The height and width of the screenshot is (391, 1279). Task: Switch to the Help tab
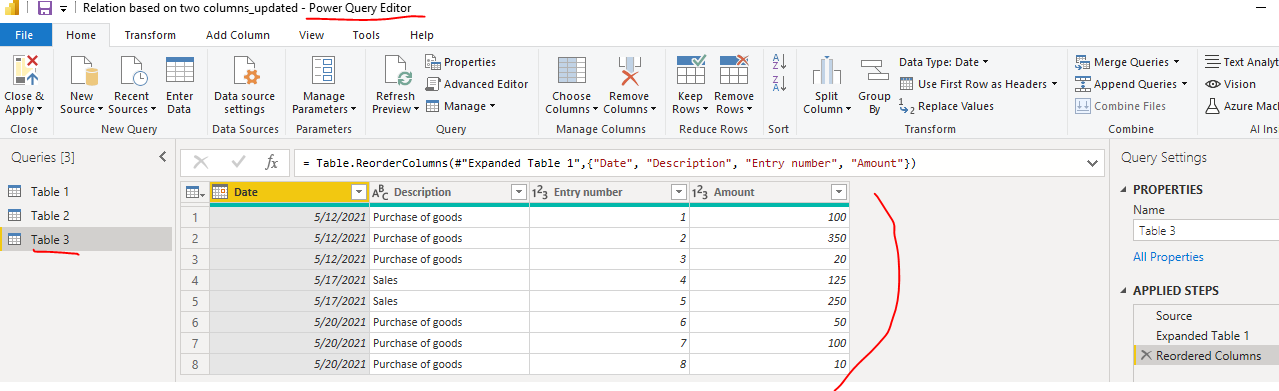[422, 35]
